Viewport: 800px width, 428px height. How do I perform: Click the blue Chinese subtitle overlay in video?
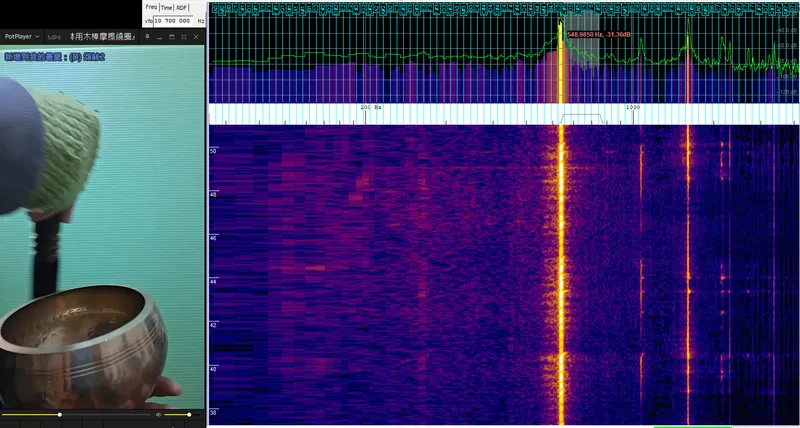[x=55, y=57]
